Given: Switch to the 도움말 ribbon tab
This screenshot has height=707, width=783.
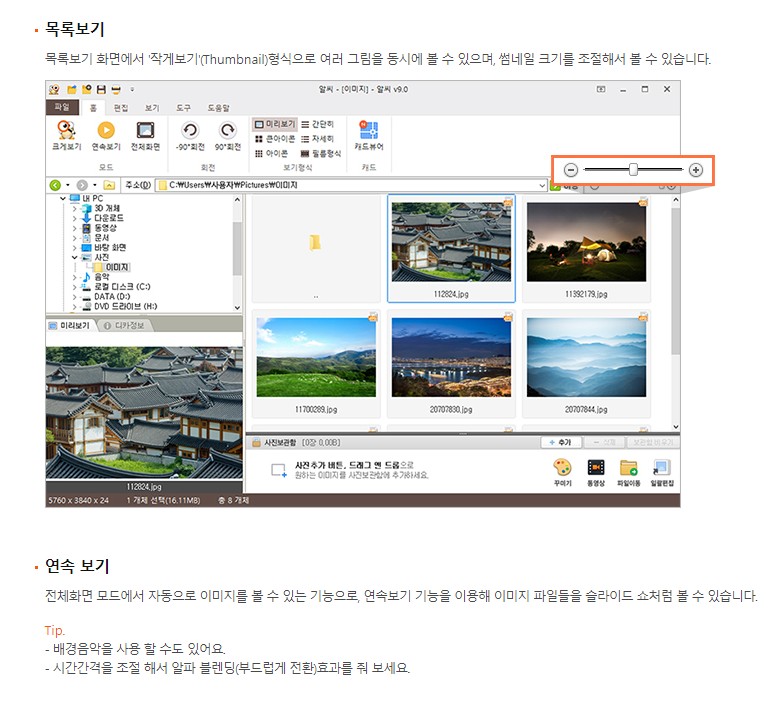Looking at the screenshot, I should pyautogui.click(x=218, y=108).
